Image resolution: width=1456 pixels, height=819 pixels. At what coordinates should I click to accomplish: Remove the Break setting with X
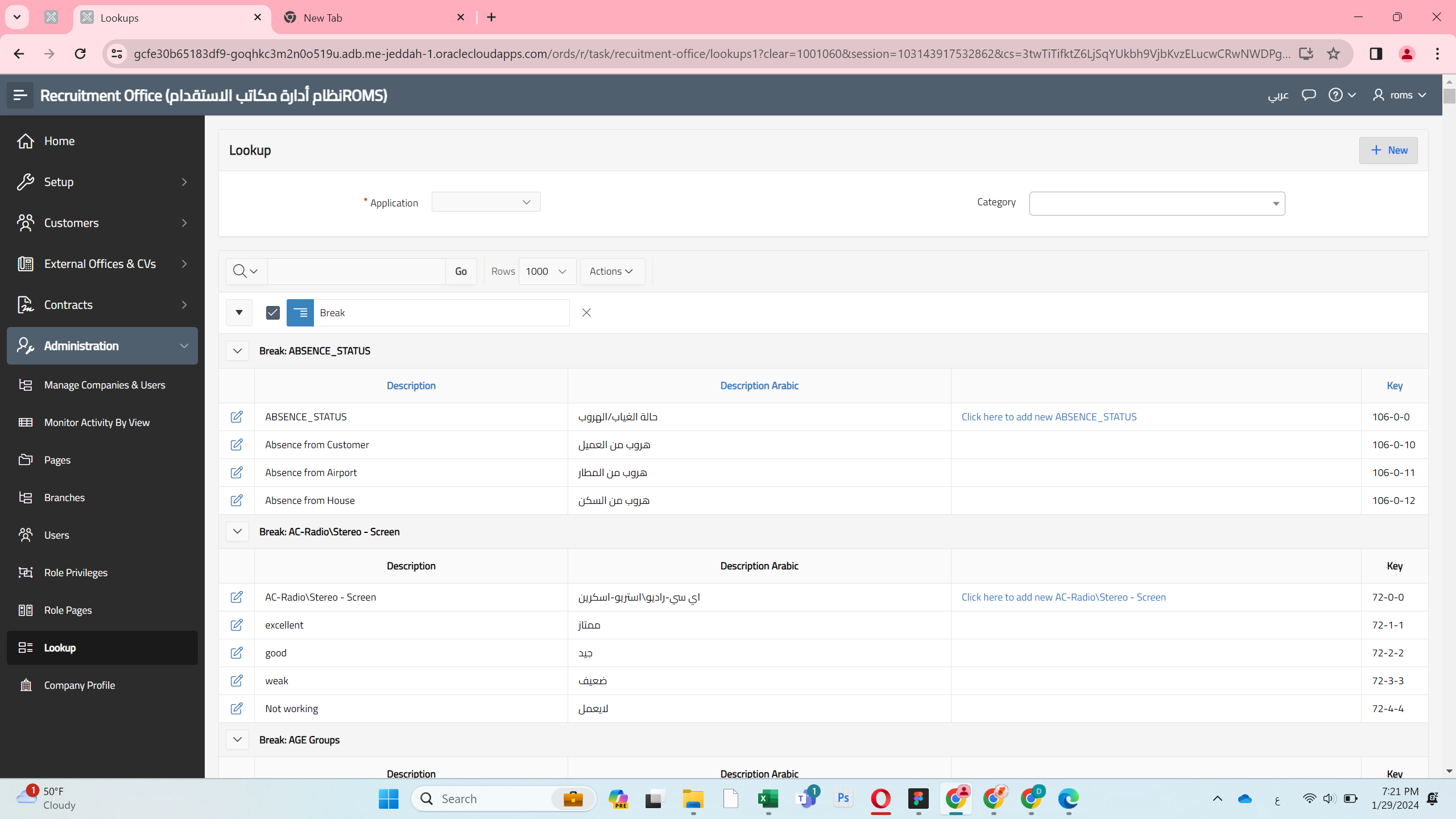pos(586,313)
